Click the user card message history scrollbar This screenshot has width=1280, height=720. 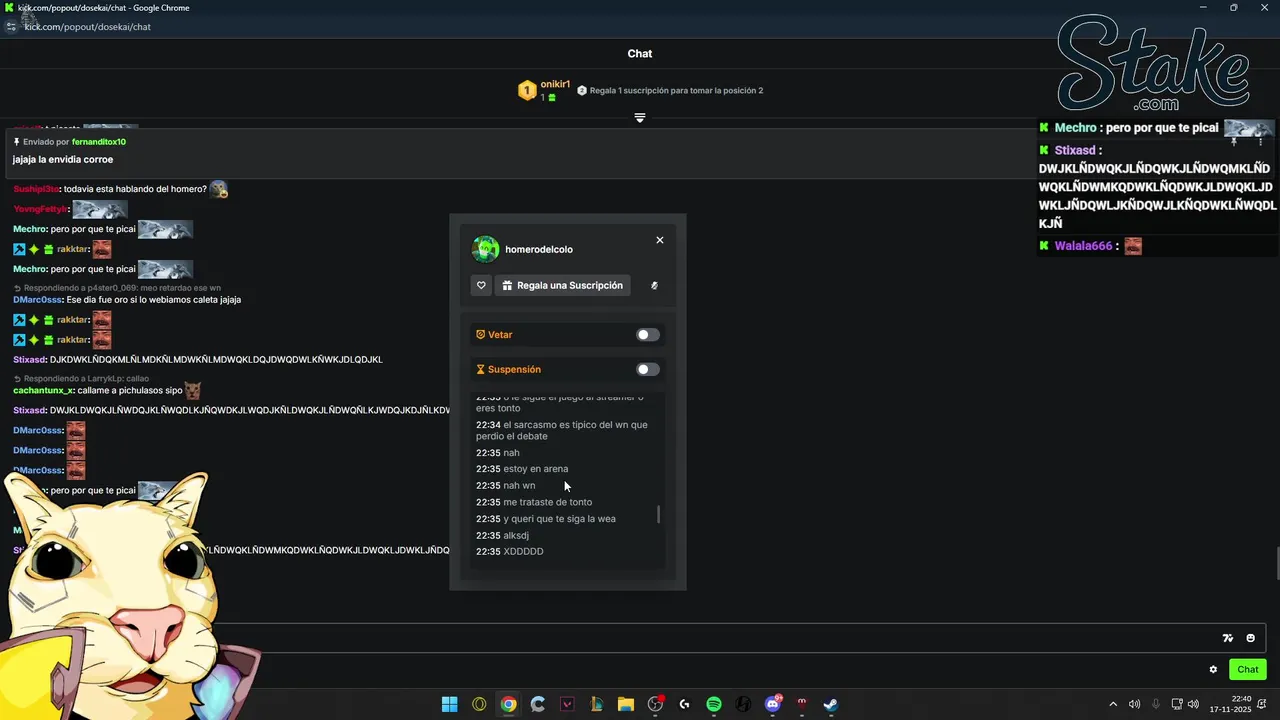click(x=658, y=515)
